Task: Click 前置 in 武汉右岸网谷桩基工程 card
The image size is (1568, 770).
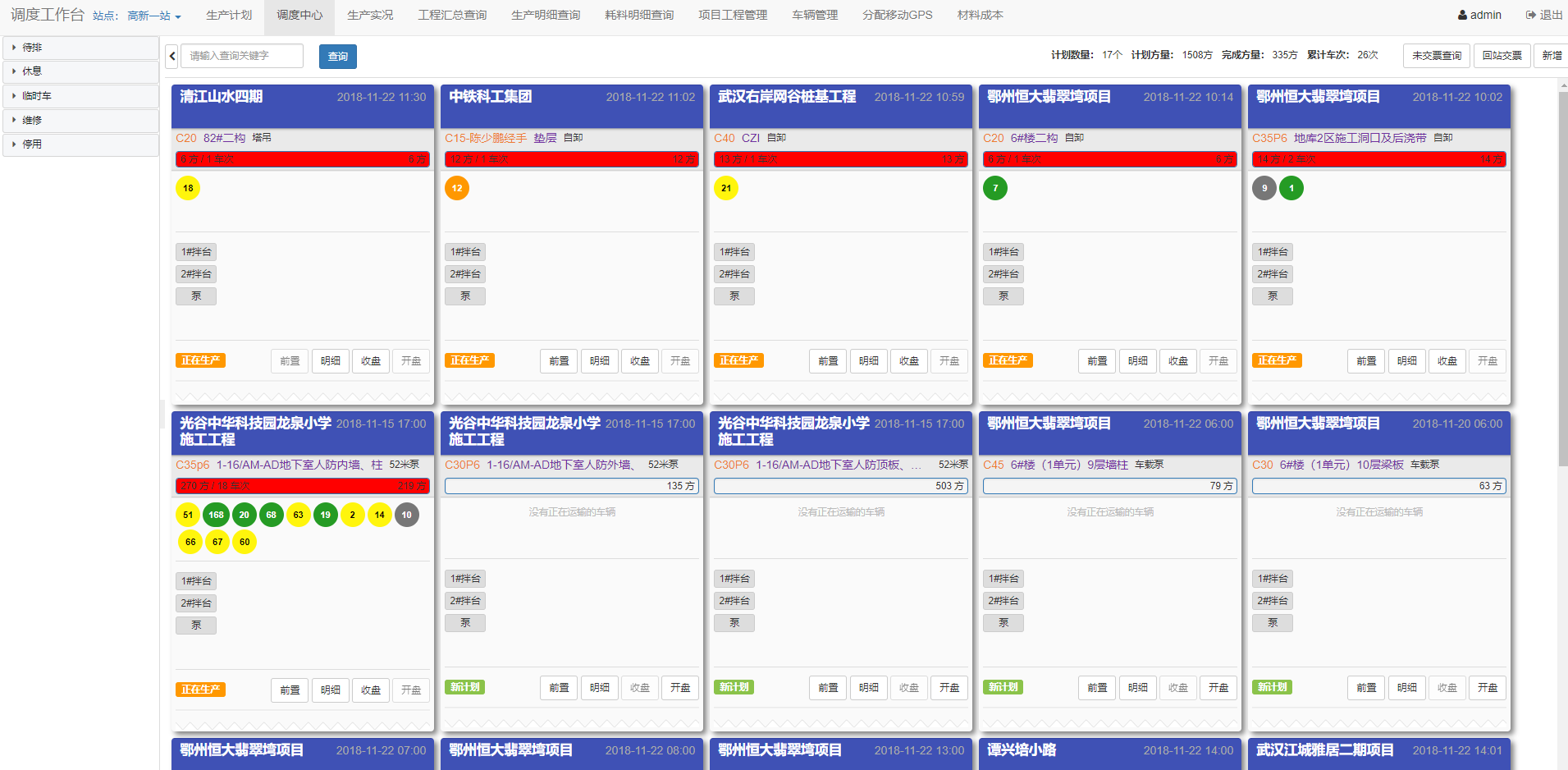Action: click(x=829, y=361)
